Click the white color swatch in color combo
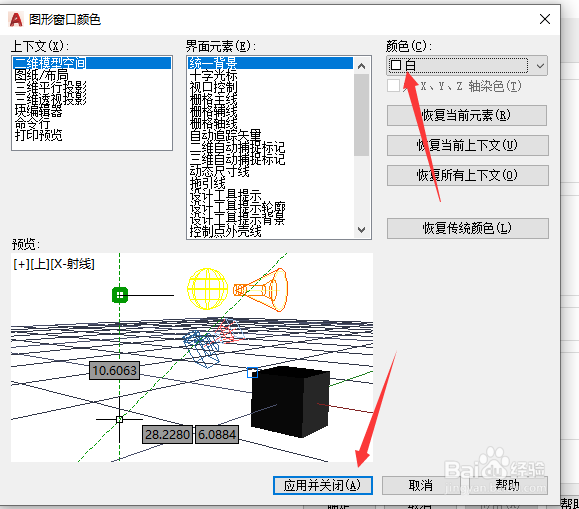 [396, 65]
